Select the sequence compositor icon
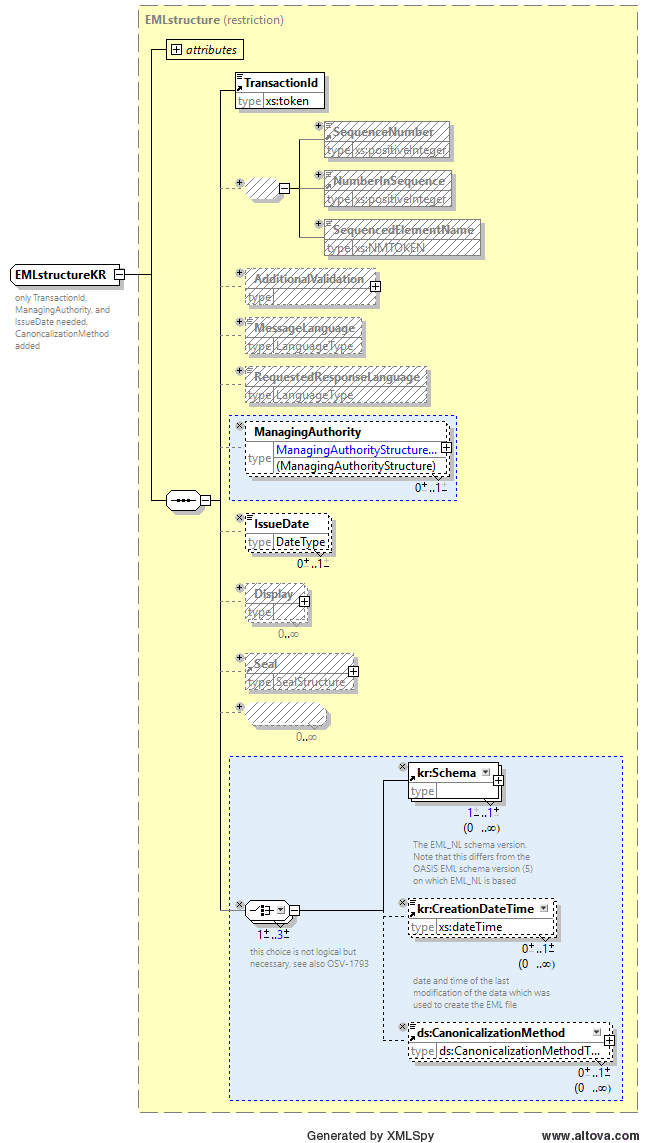 (183, 501)
